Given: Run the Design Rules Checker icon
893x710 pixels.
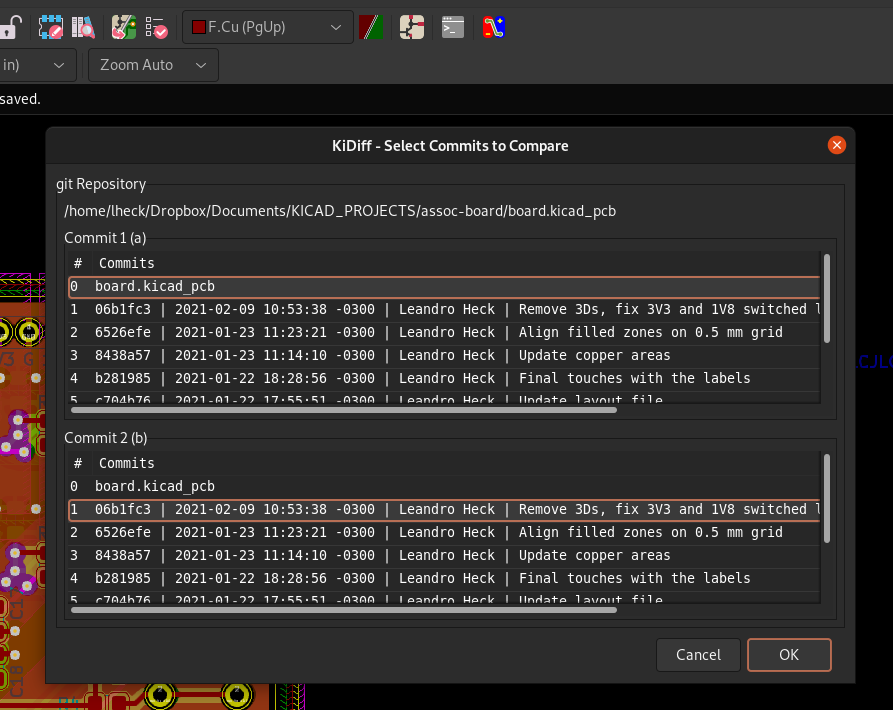Looking at the screenshot, I should point(157,27).
